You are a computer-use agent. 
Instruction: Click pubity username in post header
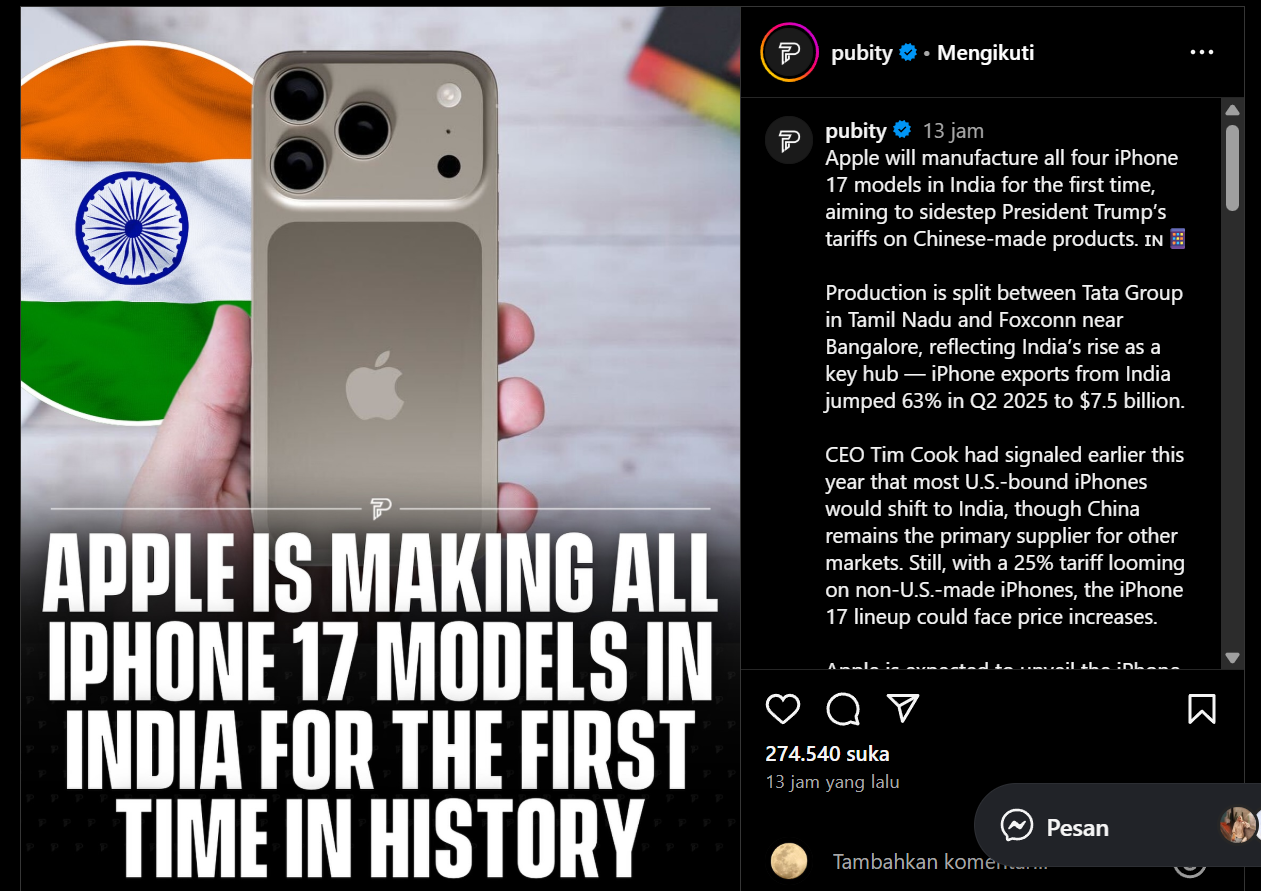pyautogui.click(x=862, y=53)
